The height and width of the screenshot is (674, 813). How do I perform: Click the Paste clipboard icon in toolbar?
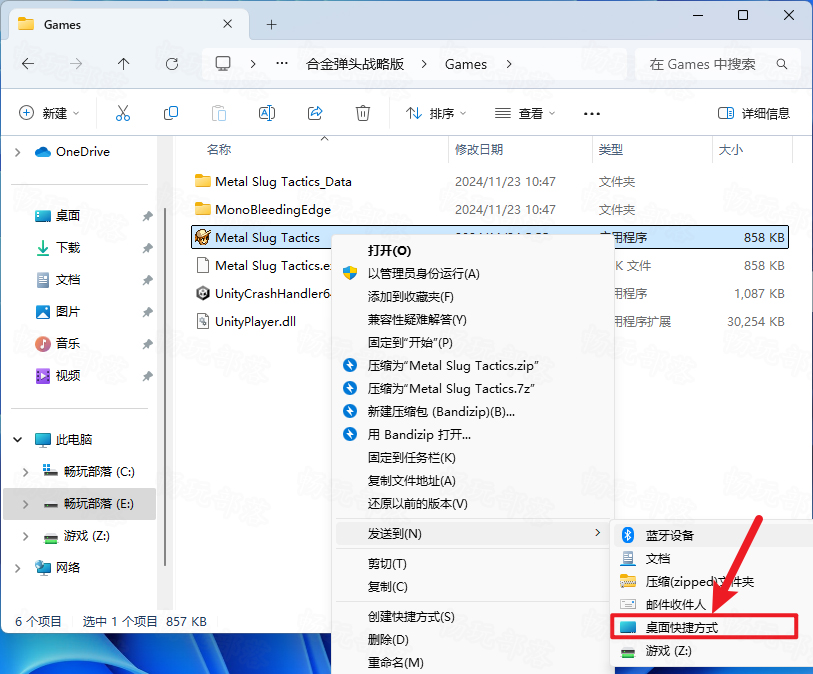point(219,113)
